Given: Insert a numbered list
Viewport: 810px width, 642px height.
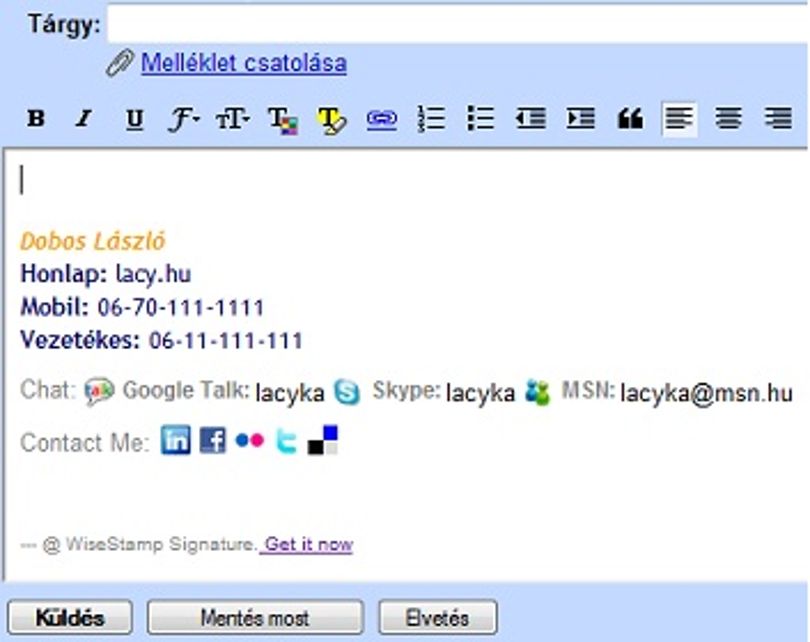Looking at the screenshot, I should tap(431, 119).
